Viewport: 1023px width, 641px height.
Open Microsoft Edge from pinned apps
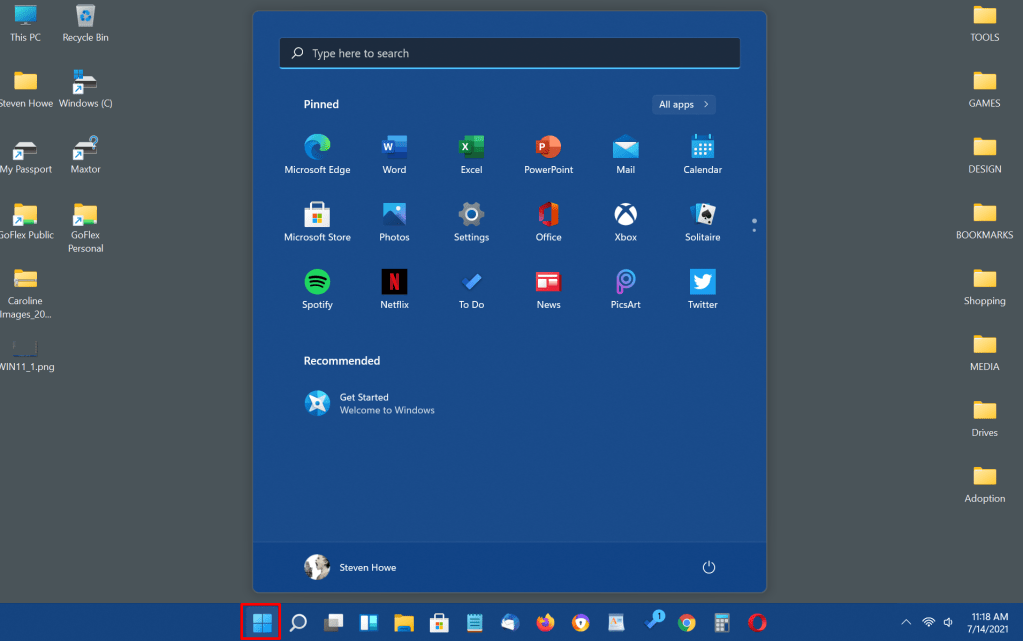pos(317,148)
